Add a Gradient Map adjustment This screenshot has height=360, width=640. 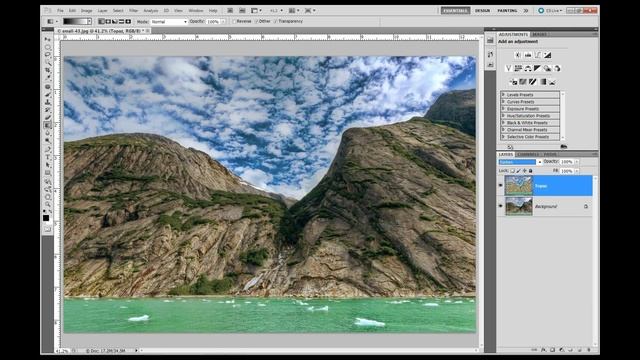(542, 82)
